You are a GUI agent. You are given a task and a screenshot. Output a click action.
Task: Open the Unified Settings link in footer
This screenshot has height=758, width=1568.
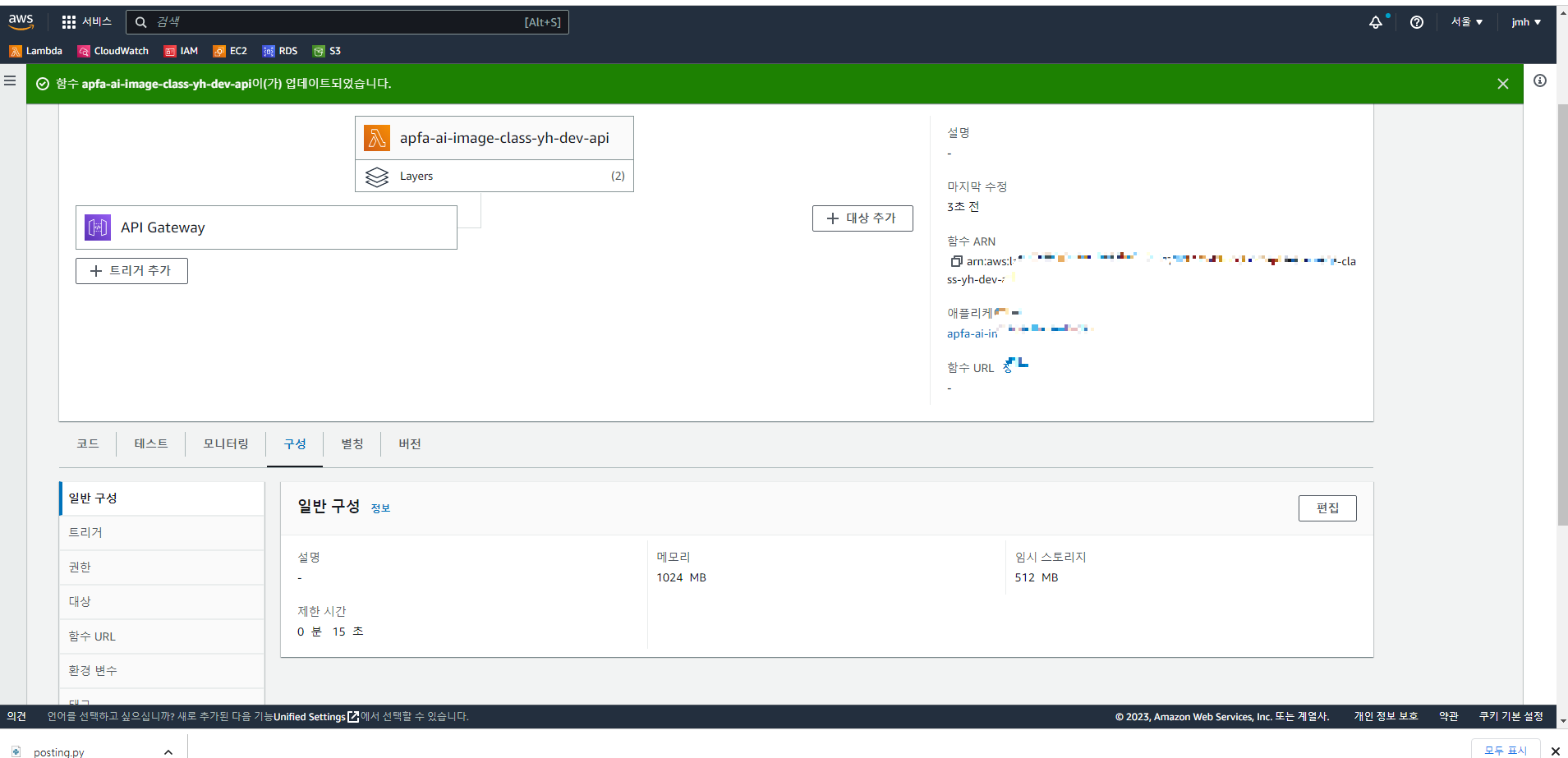coord(316,717)
